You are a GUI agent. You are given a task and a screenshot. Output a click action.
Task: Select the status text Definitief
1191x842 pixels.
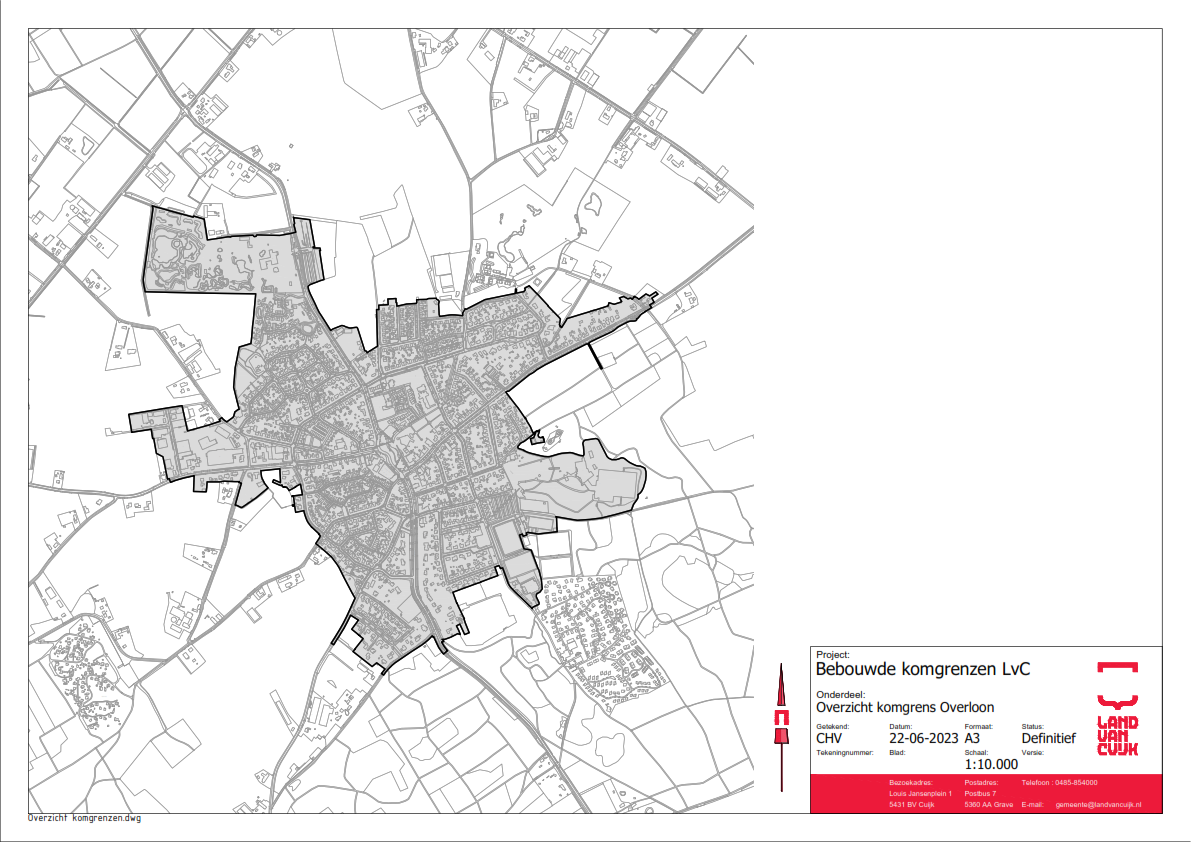coord(1048,739)
